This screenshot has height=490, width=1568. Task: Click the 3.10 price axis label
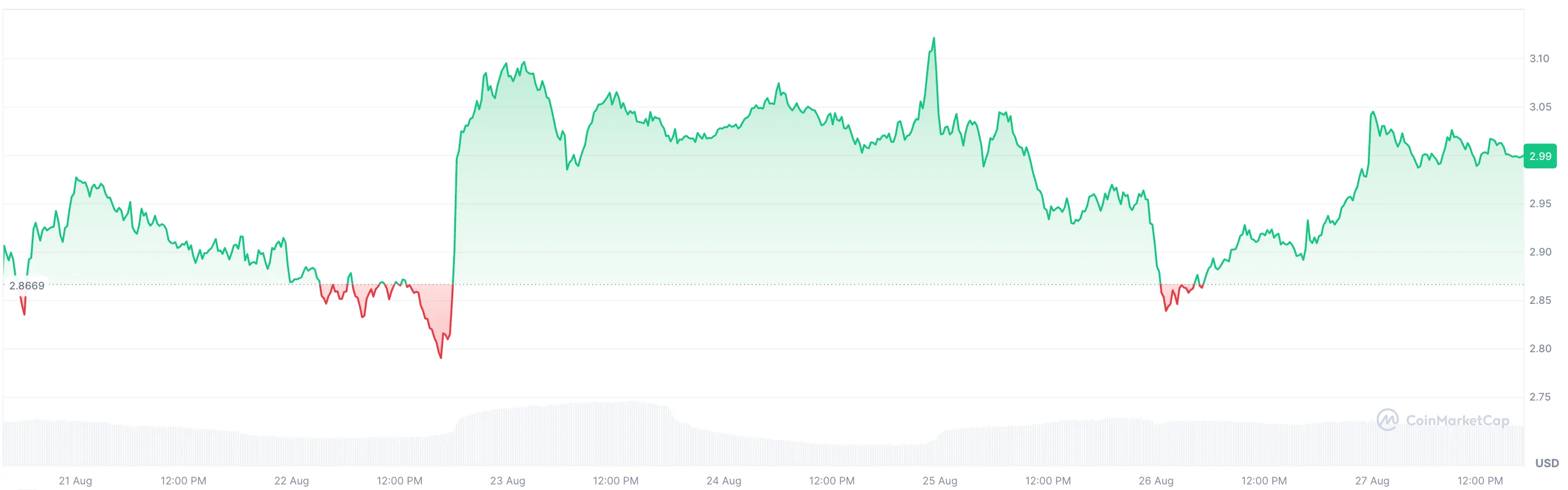(x=1540, y=59)
